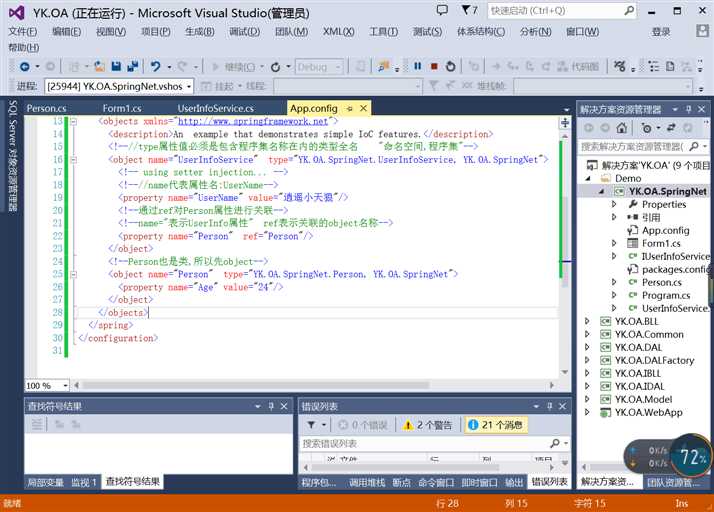The width and height of the screenshot is (714, 512).
Task: Switch to the UserInfoService.cs tab
Action: pyautogui.click(x=215, y=108)
